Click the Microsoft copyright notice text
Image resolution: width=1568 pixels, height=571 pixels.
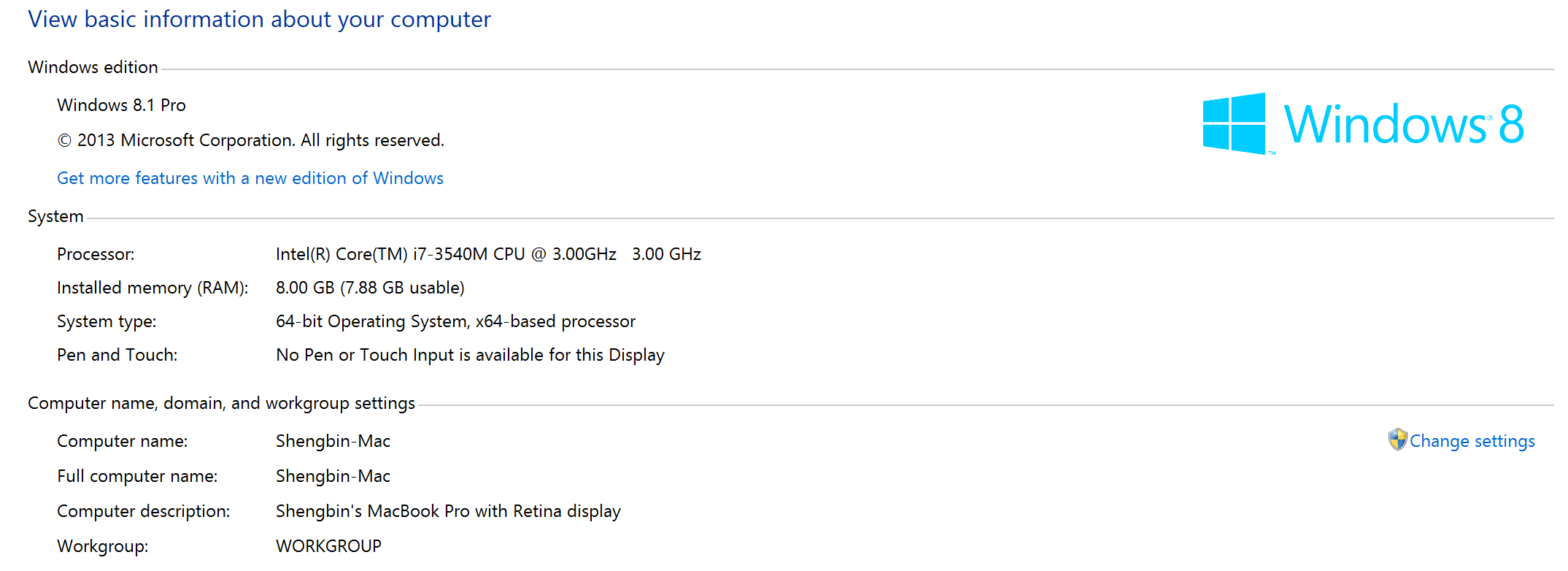[x=250, y=140]
